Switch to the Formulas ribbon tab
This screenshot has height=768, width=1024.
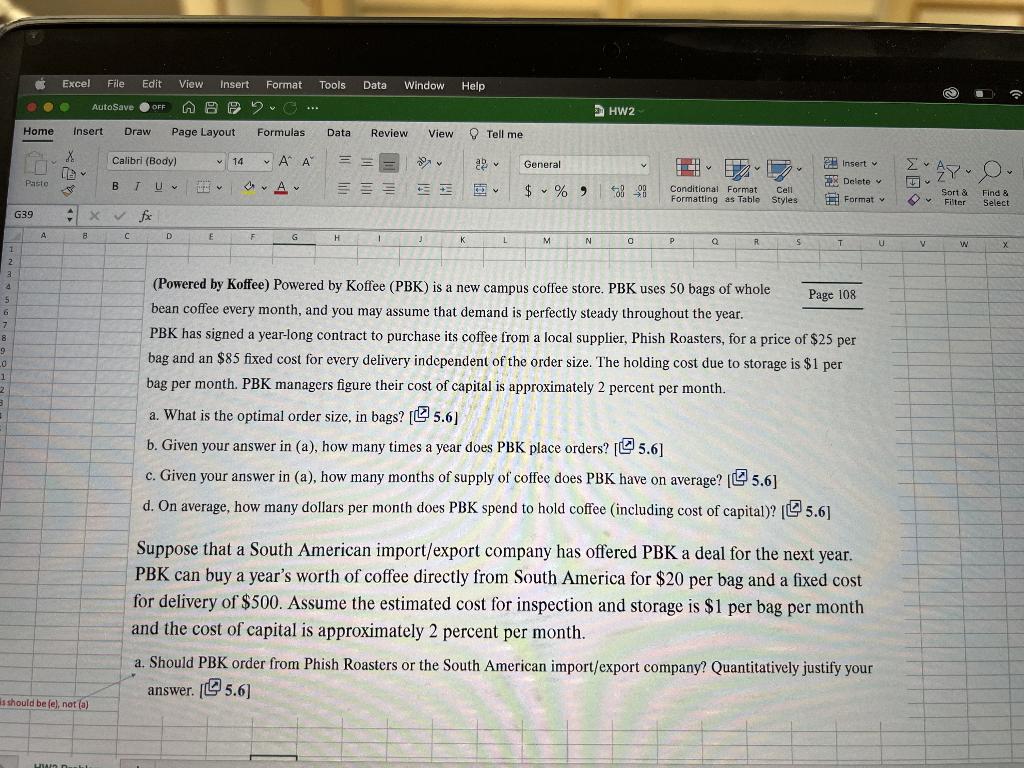tap(281, 133)
